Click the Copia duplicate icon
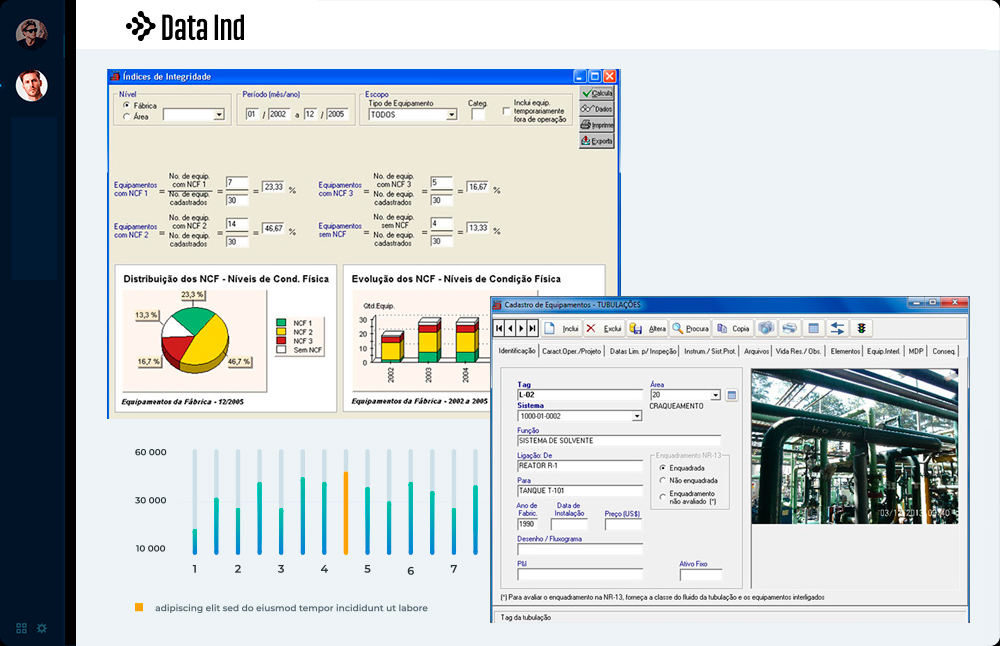This screenshot has height=646, width=1000. pos(722,328)
